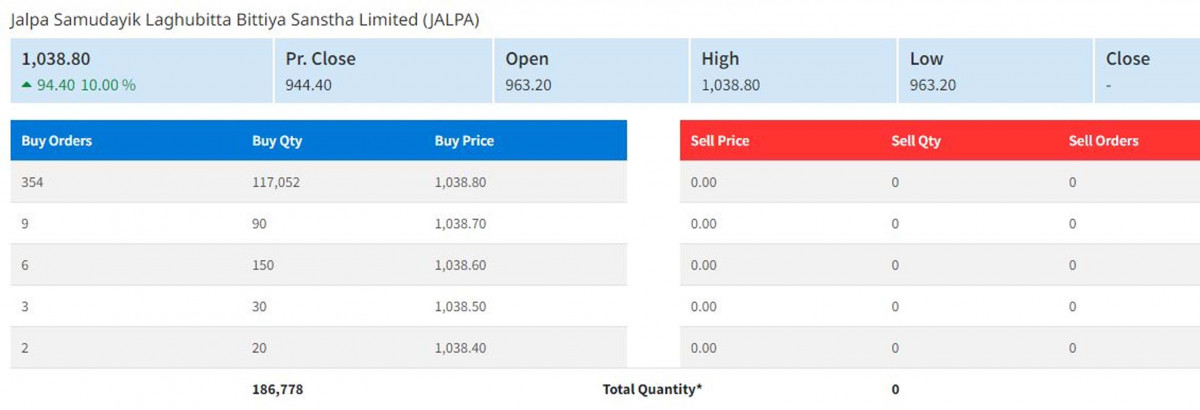Click the Pr. Close summary box
This screenshot has height=410, width=1200.
pos(382,71)
